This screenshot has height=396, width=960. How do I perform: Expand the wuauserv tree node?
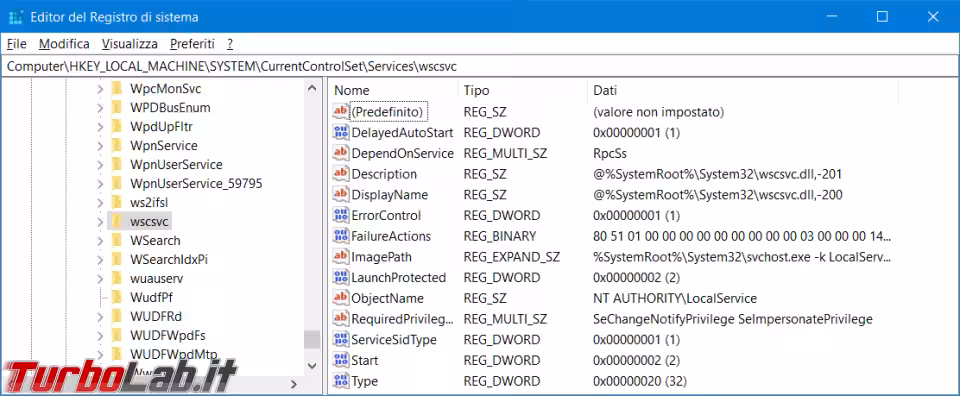[x=100, y=278]
